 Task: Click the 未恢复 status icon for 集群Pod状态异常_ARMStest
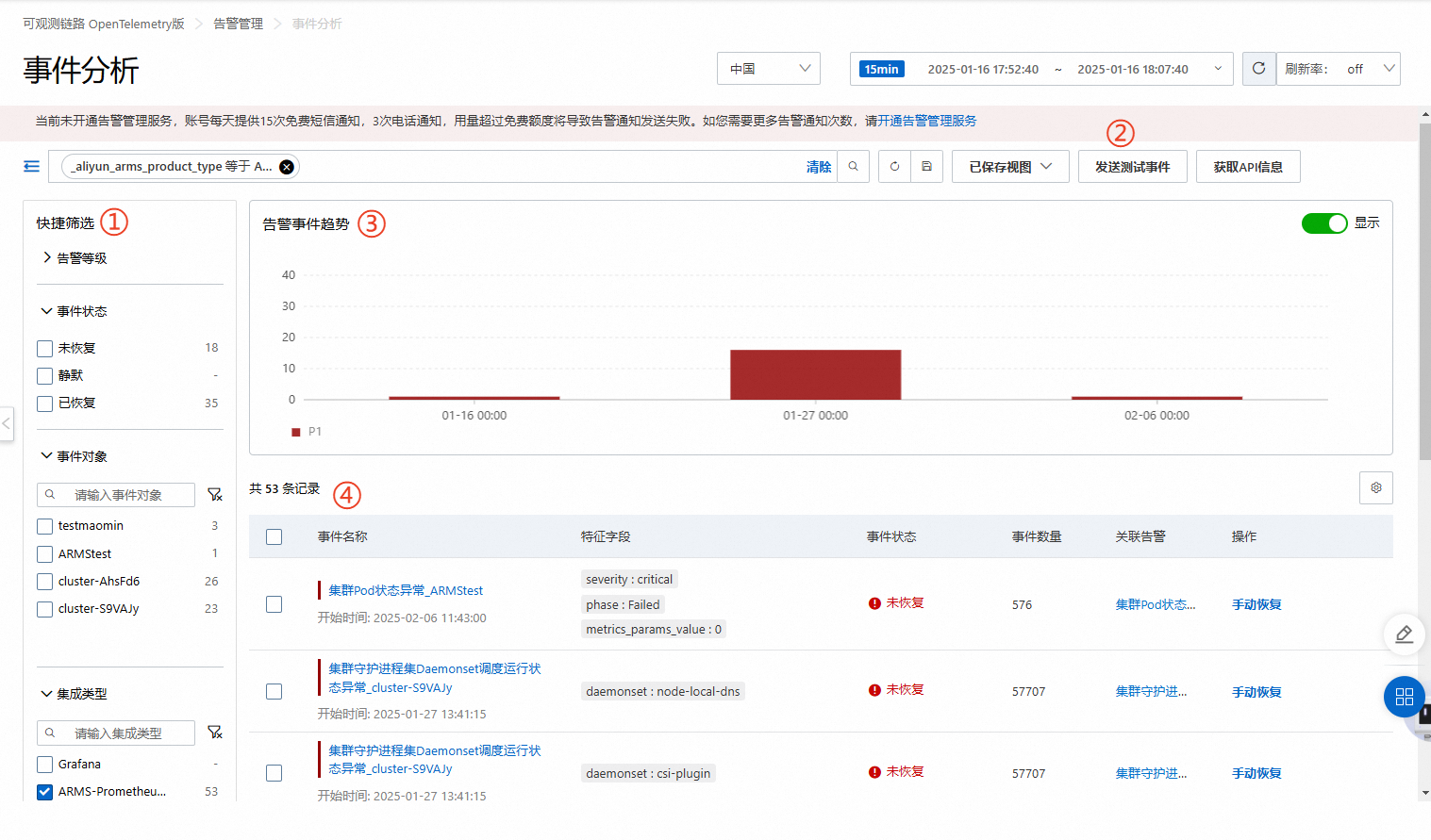[874, 603]
